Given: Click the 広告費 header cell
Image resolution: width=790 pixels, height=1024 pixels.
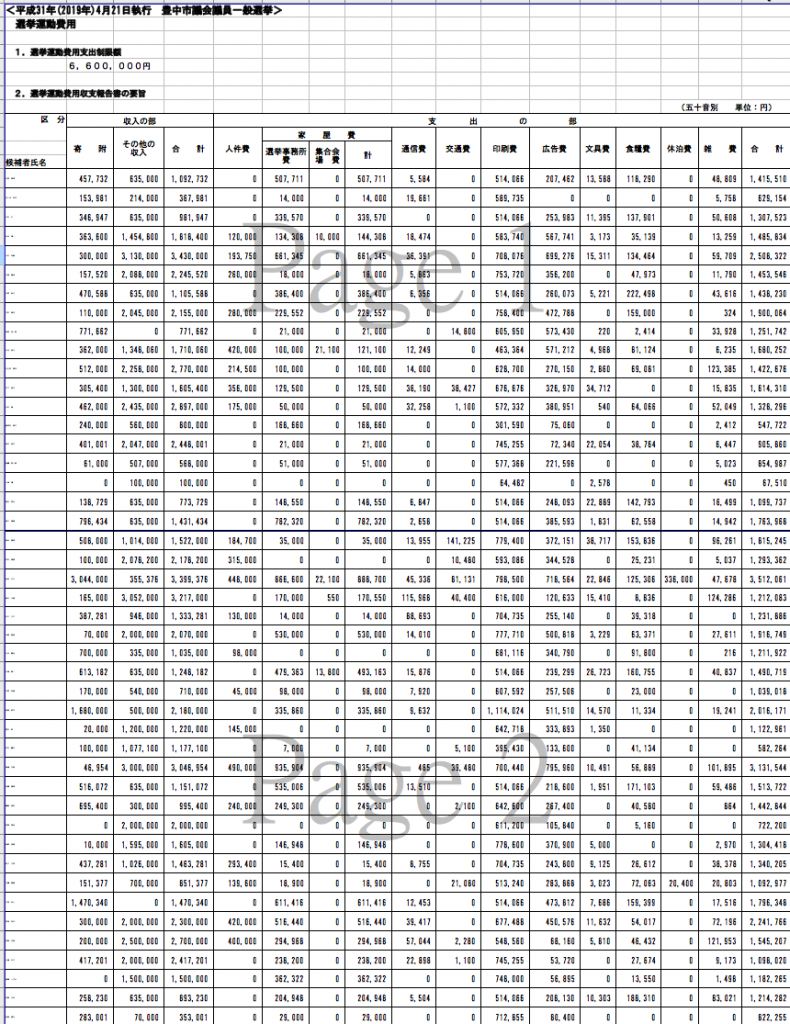Looking at the screenshot, I should pos(551,148).
